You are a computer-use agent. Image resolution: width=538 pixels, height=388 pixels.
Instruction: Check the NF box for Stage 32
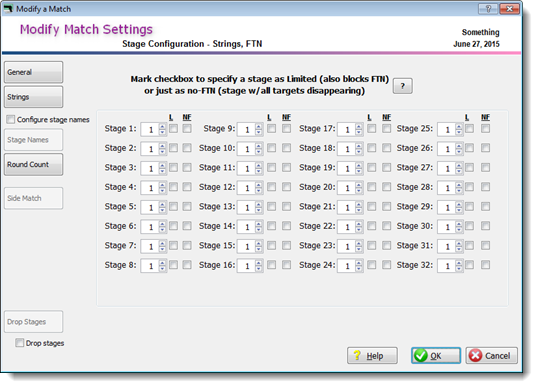pos(485,265)
